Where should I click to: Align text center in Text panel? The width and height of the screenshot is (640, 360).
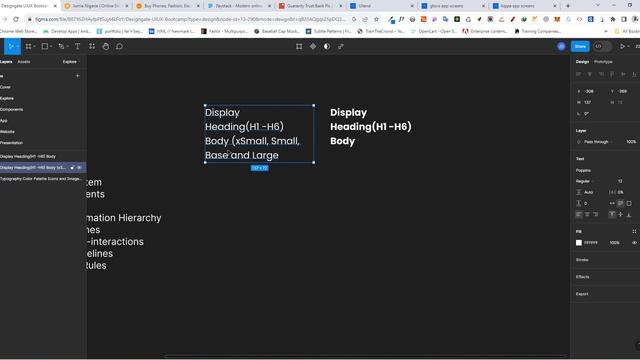(x=587, y=214)
